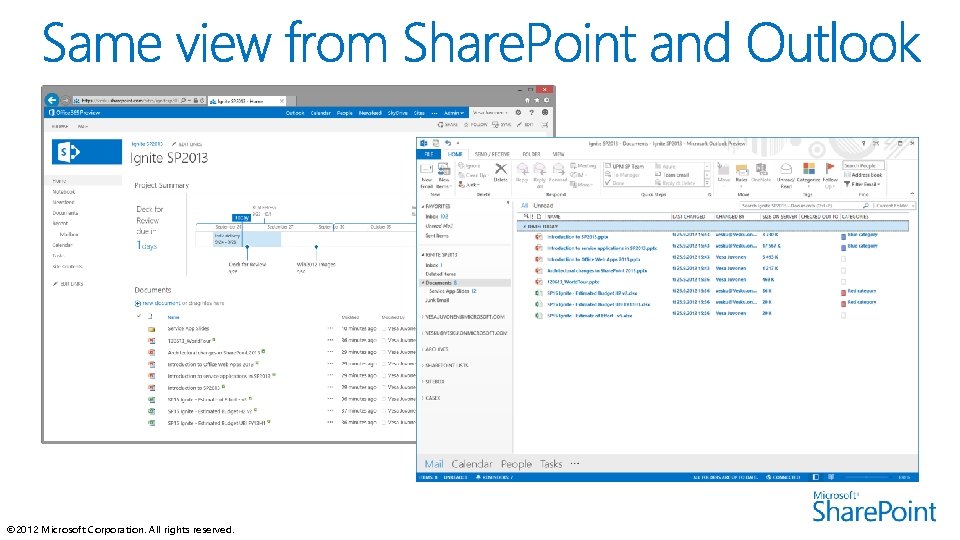The image size is (960, 540).
Task: Click the Follow Up flag icon
Action: [x=830, y=168]
